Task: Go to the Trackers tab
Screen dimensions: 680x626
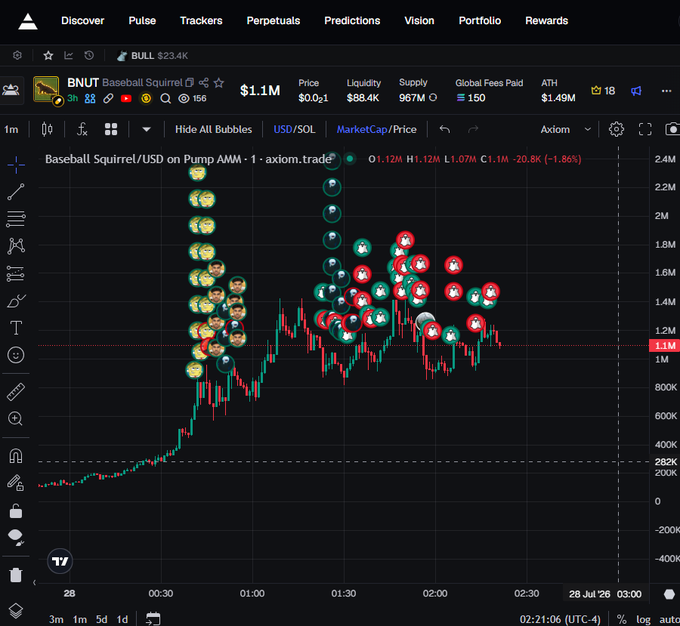Action: tap(201, 21)
